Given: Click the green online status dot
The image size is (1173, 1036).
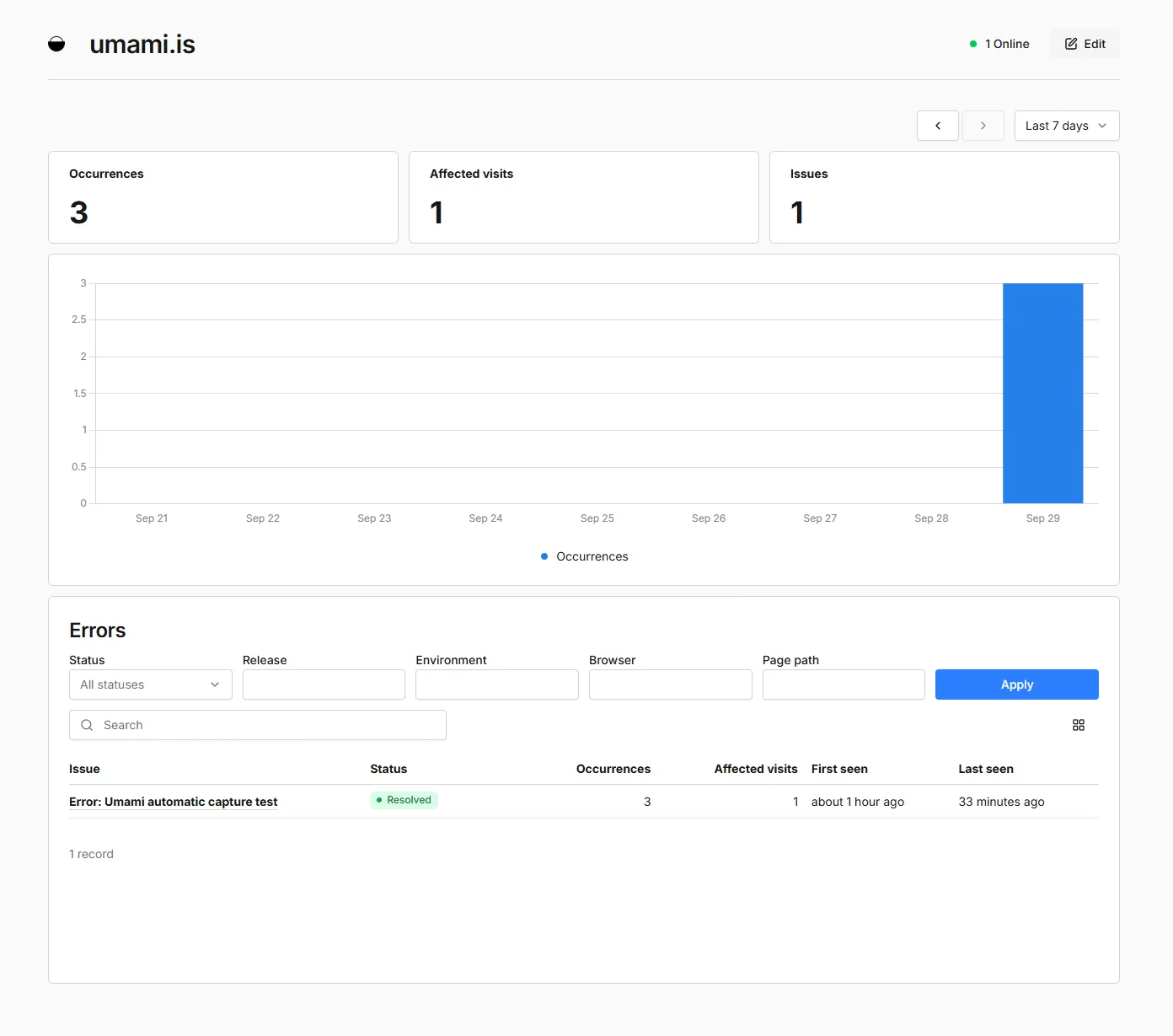Looking at the screenshot, I should click(973, 44).
